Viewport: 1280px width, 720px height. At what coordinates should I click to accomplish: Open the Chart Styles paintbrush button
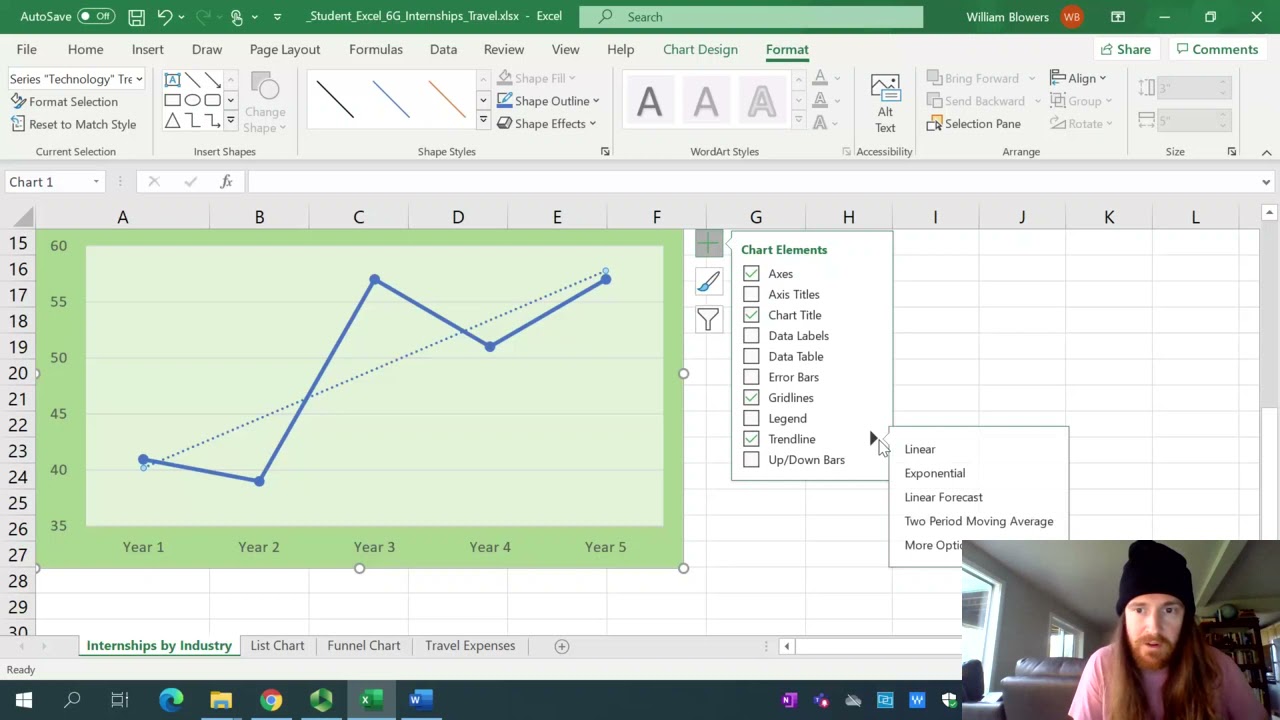(x=708, y=282)
